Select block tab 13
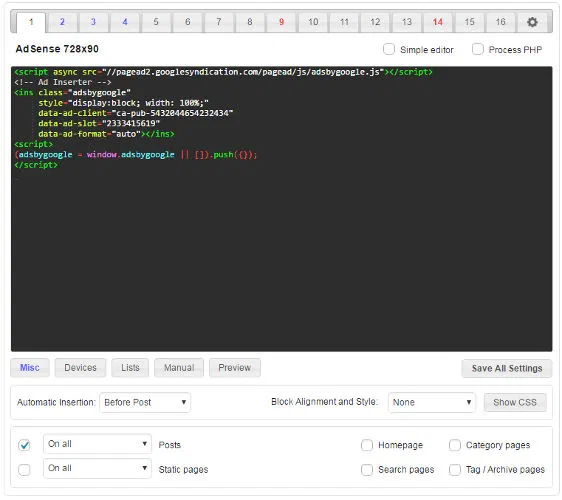Image resolution: width=562 pixels, height=500 pixels. [406, 22]
